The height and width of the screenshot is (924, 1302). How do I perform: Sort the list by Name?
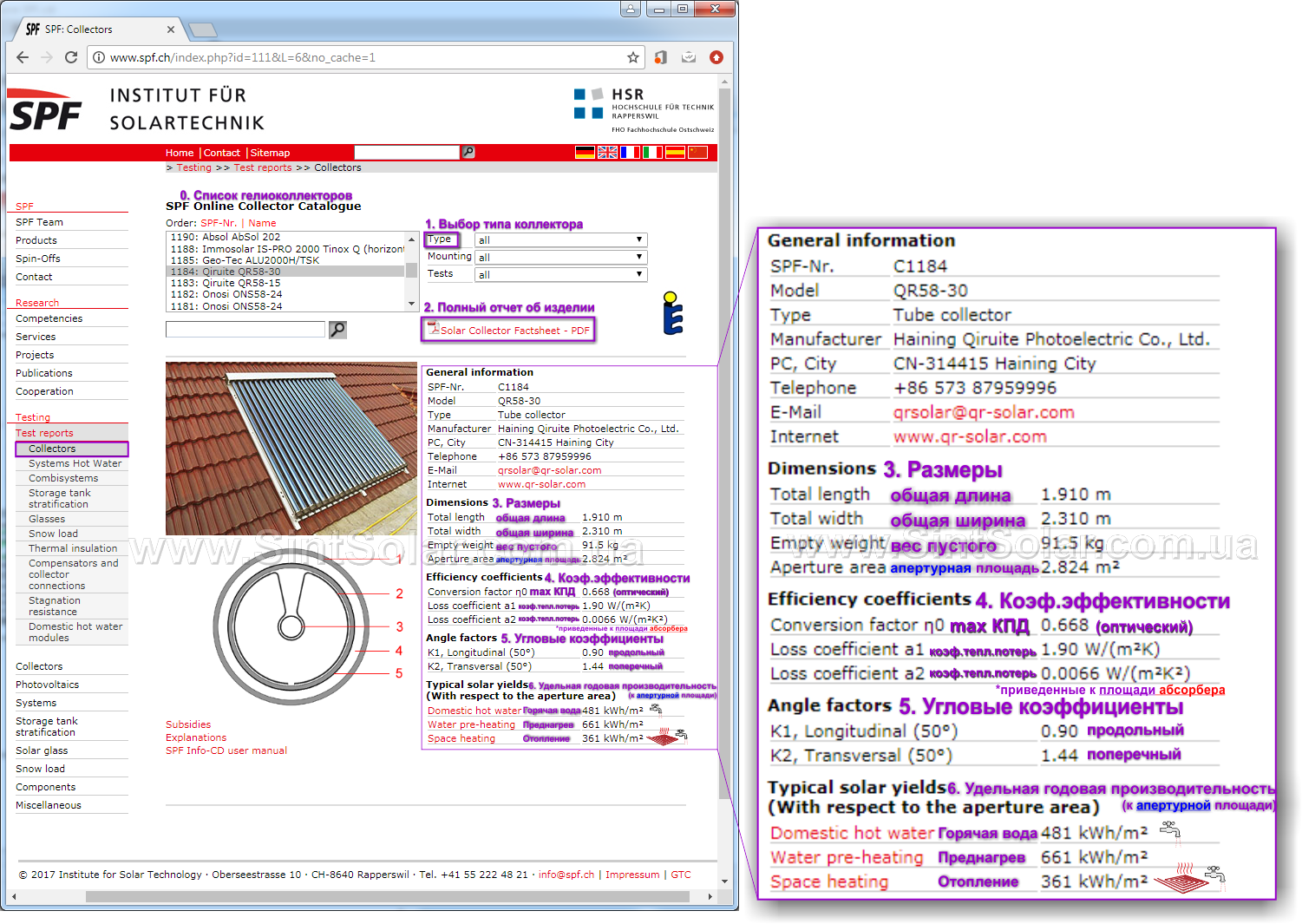(x=262, y=223)
